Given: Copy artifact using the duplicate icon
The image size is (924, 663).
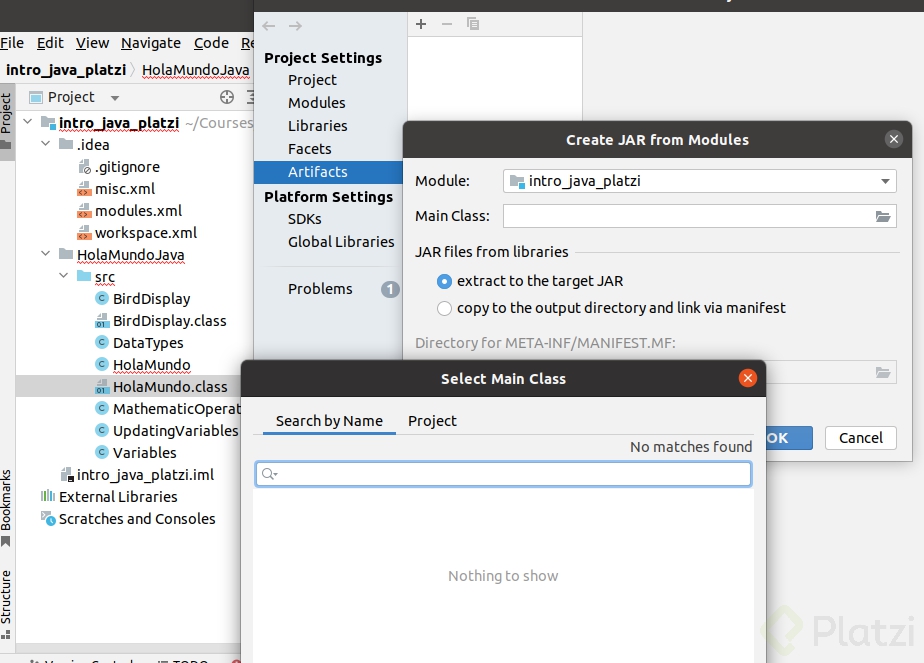Looking at the screenshot, I should point(473,24).
